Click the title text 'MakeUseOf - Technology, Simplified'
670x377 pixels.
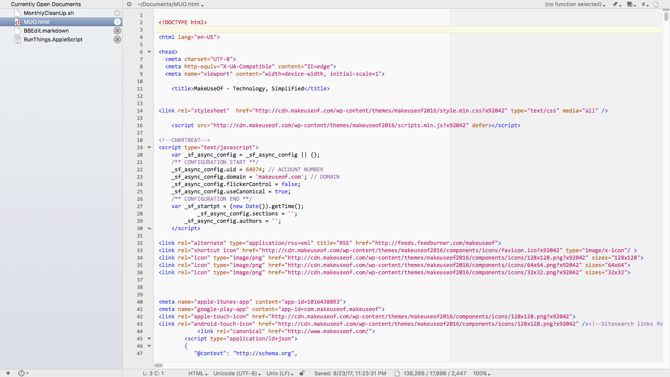coord(249,88)
